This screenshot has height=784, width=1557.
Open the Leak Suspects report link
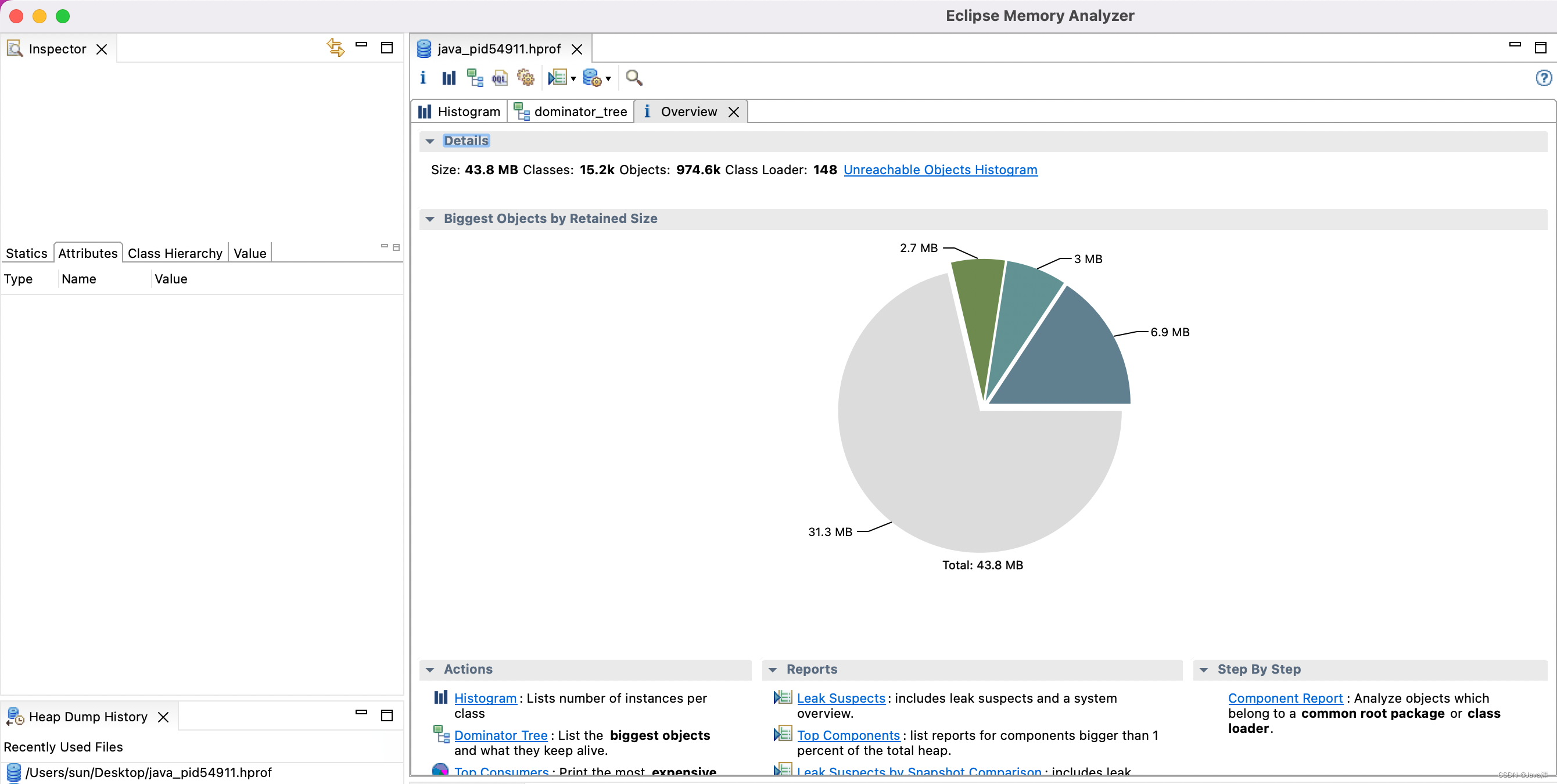[840, 698]
